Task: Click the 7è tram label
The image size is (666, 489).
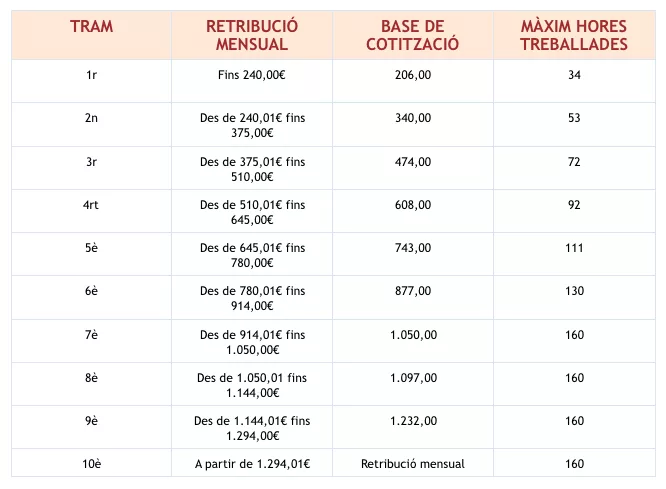Action: point(91,335)
